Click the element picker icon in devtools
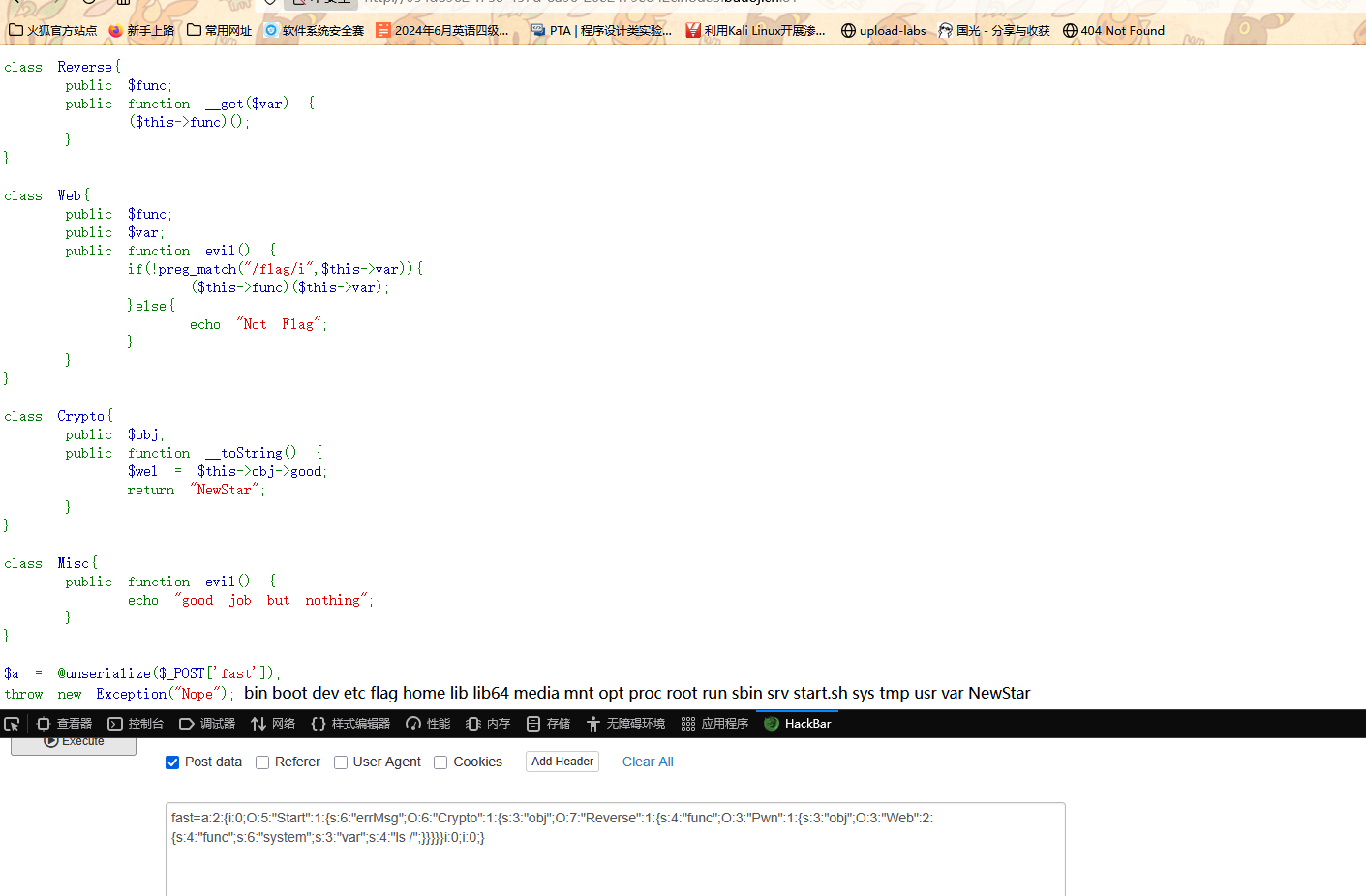 pos(12,724)
